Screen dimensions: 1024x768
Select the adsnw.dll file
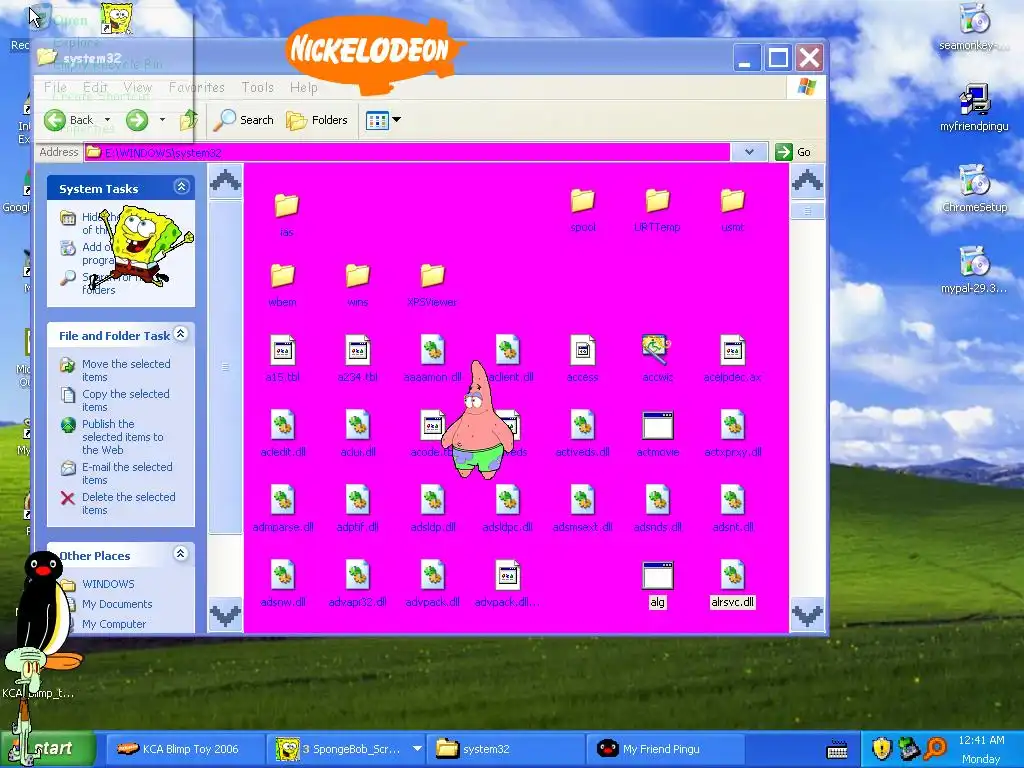pyautogui.click(x=282, y=584)
